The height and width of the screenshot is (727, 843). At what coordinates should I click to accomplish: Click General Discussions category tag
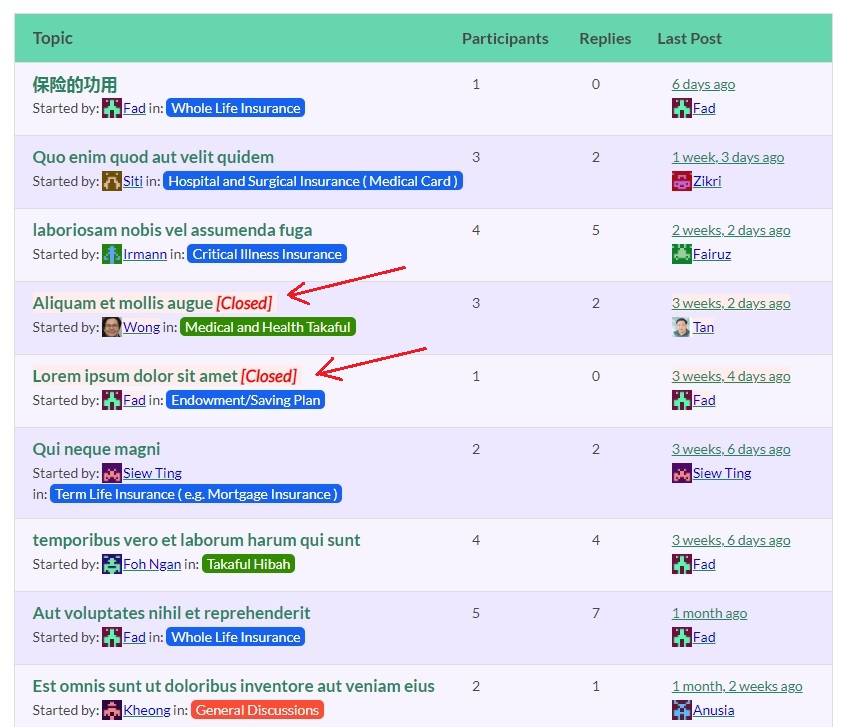258,710
